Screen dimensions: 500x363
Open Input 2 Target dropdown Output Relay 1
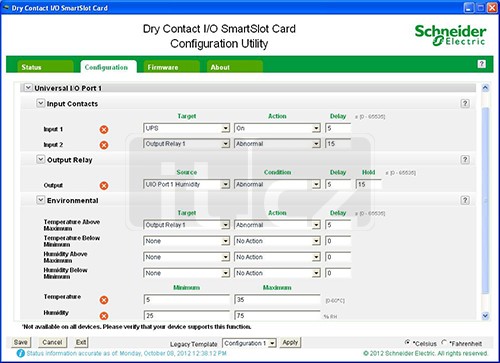point(187,144)
